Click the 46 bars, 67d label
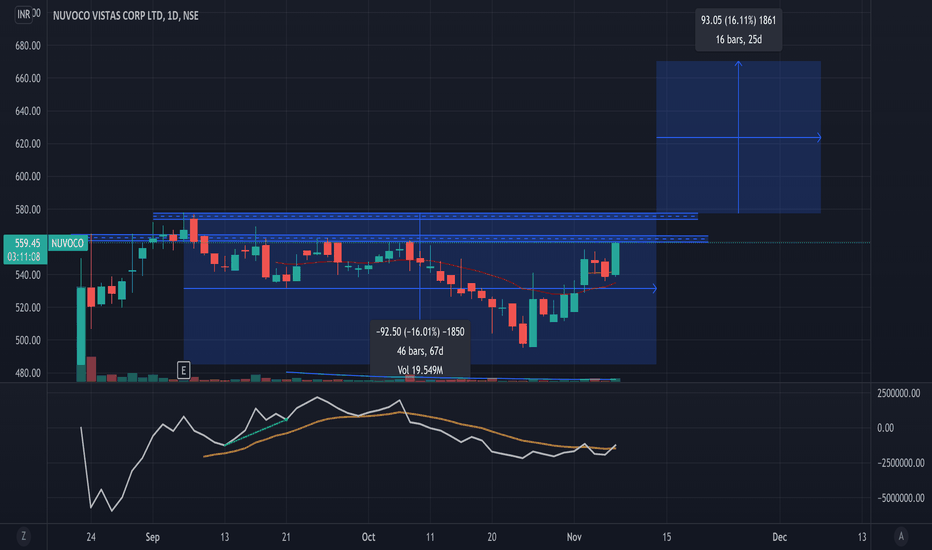The width and height of the screenshot is (932, 550). [x=420, y=351]
